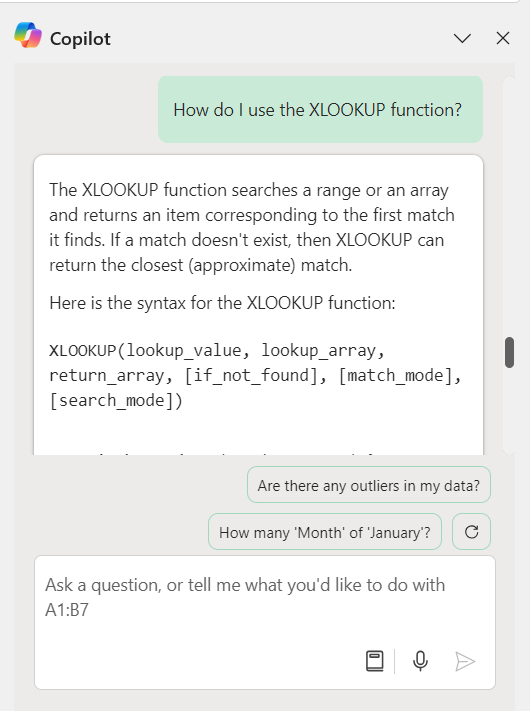The image size is (530, 711).
Task: Collapse the Copilot pane with the chevron
Action: 462,39
